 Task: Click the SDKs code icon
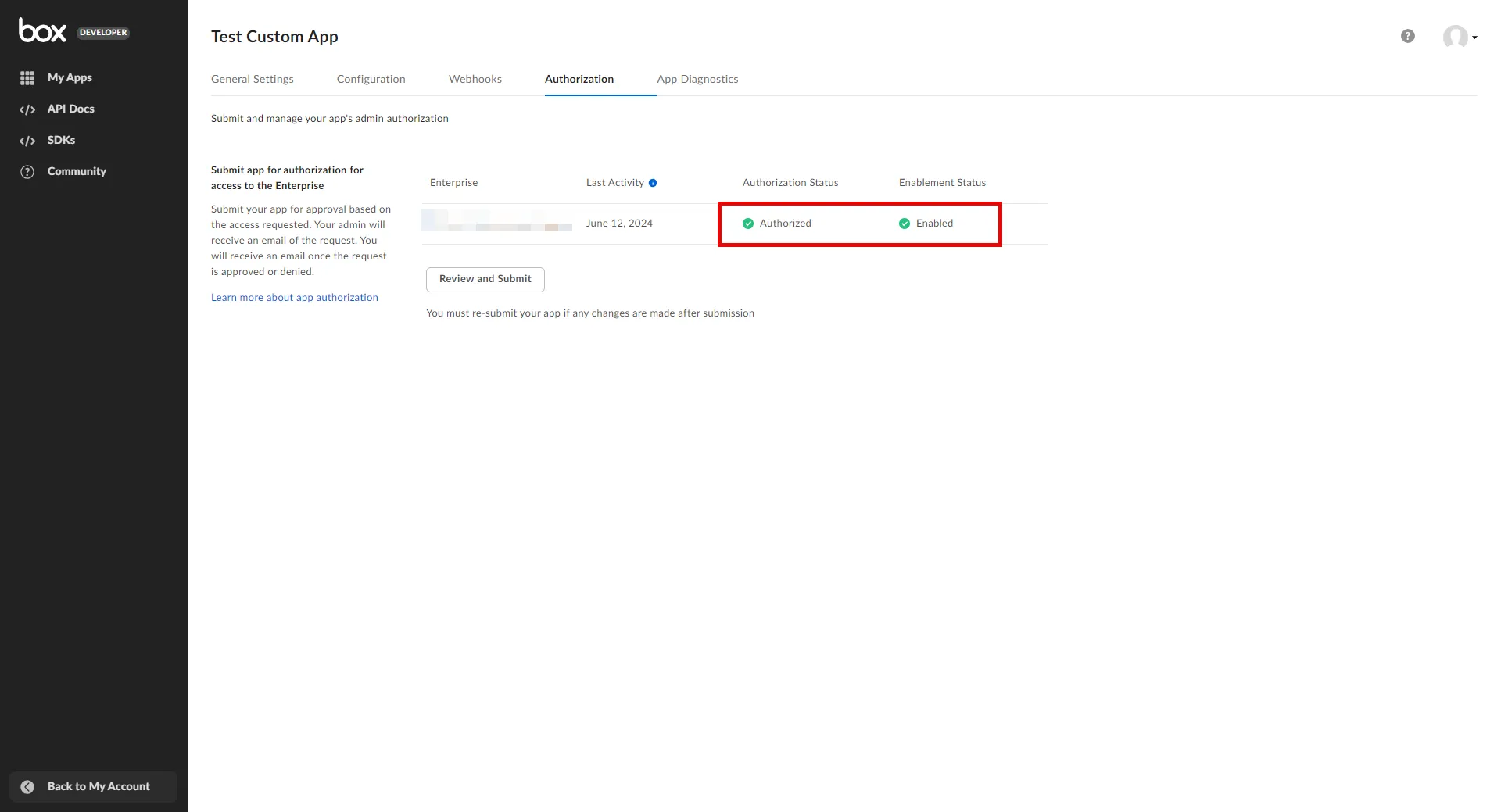[27, 141]
